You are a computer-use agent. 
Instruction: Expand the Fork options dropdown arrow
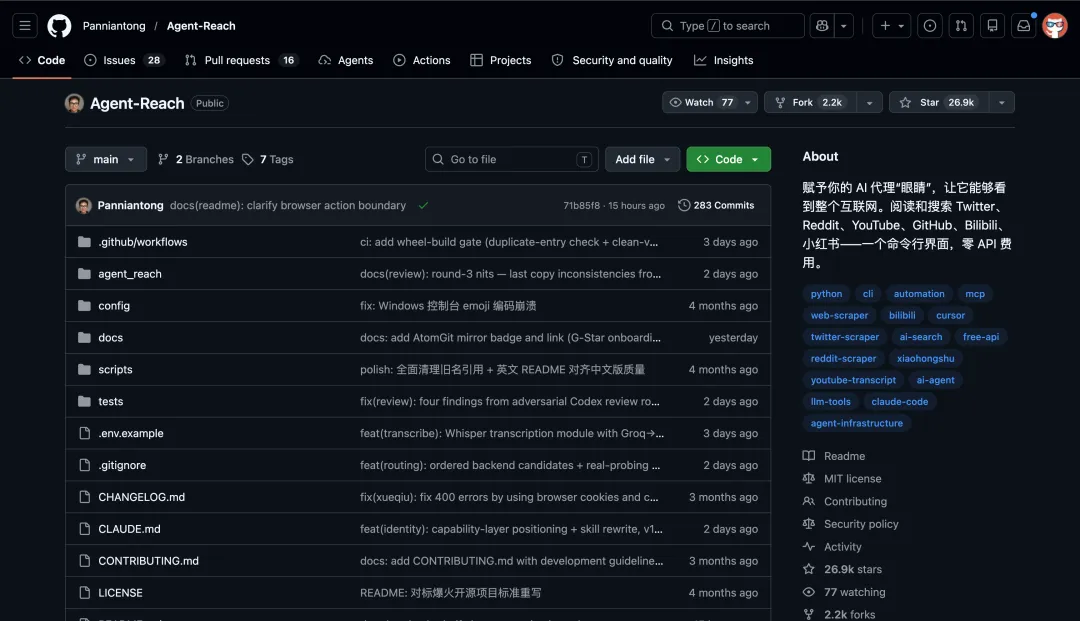(869, 103)
